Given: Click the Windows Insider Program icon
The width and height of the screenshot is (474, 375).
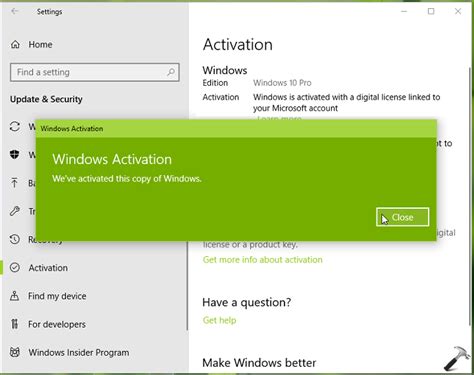Looking at the screenshot, I should click(15, 352).
